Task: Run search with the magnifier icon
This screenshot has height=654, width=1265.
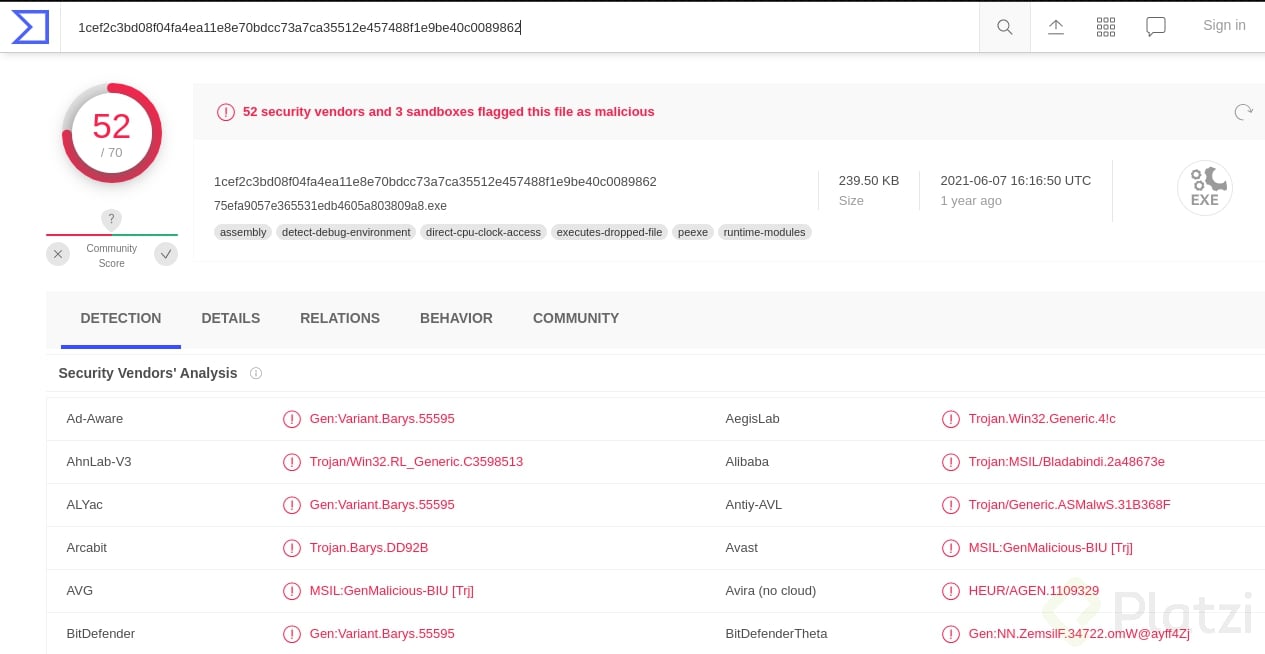Action: [x=1005, y=27]
